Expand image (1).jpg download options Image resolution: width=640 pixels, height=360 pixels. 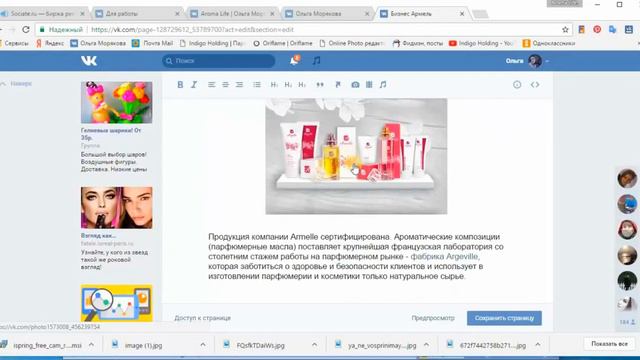203,345
